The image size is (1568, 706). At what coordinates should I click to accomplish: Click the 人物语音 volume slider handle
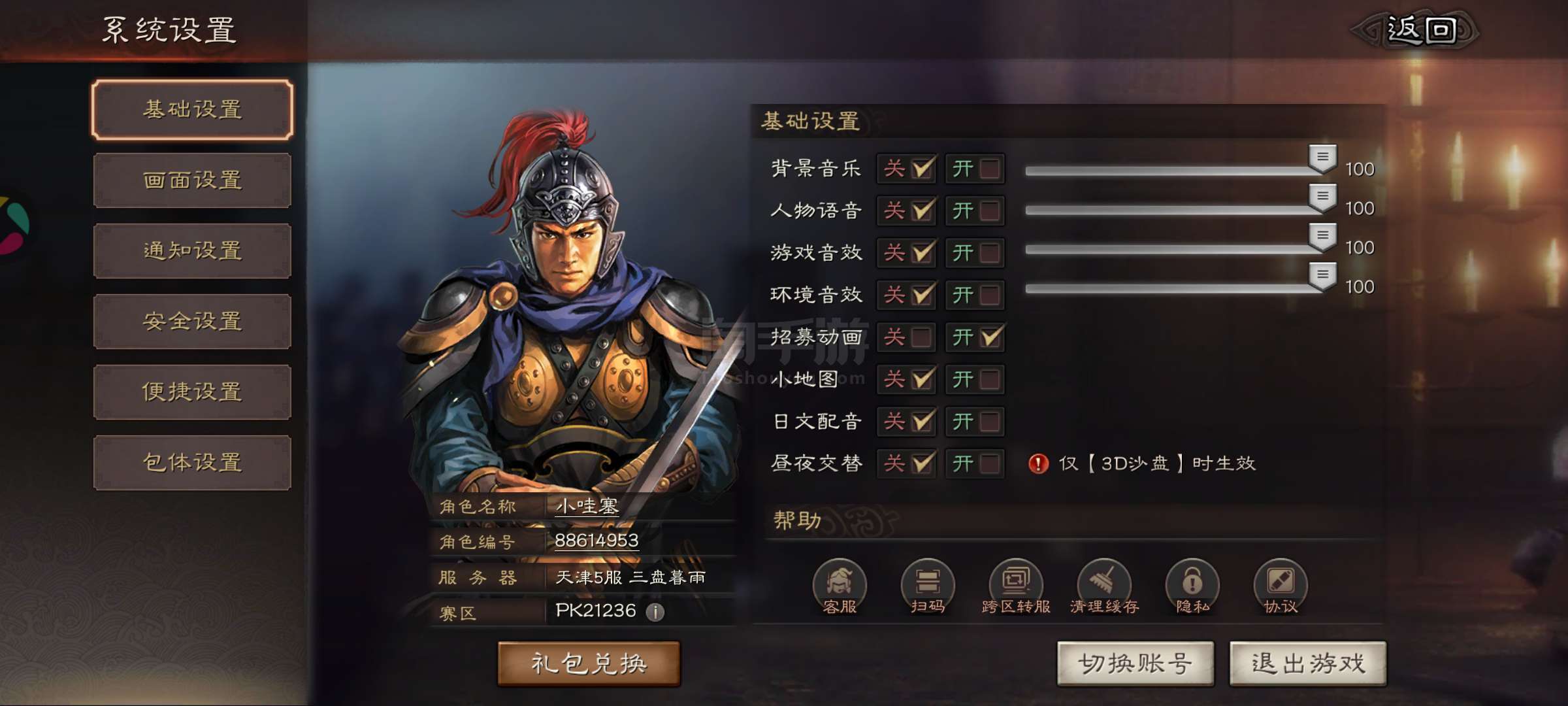point(1322,198)
